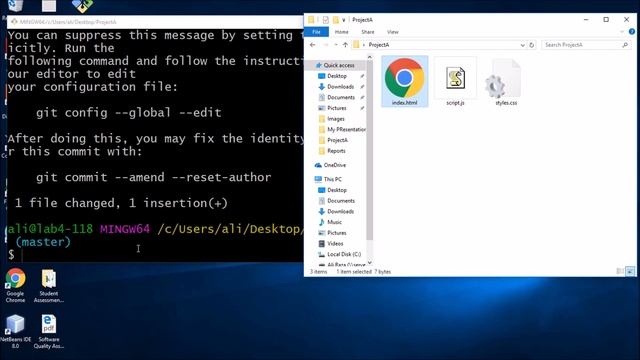Open Reports folder in sidebar
This screenshot has height=360, width=640.
pos(336,151)
